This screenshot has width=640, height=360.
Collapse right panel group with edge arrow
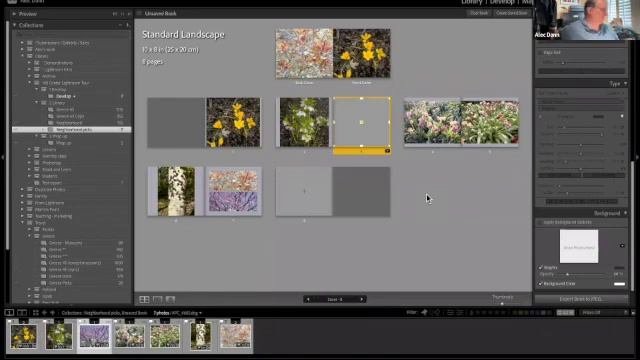click(637, 157)
